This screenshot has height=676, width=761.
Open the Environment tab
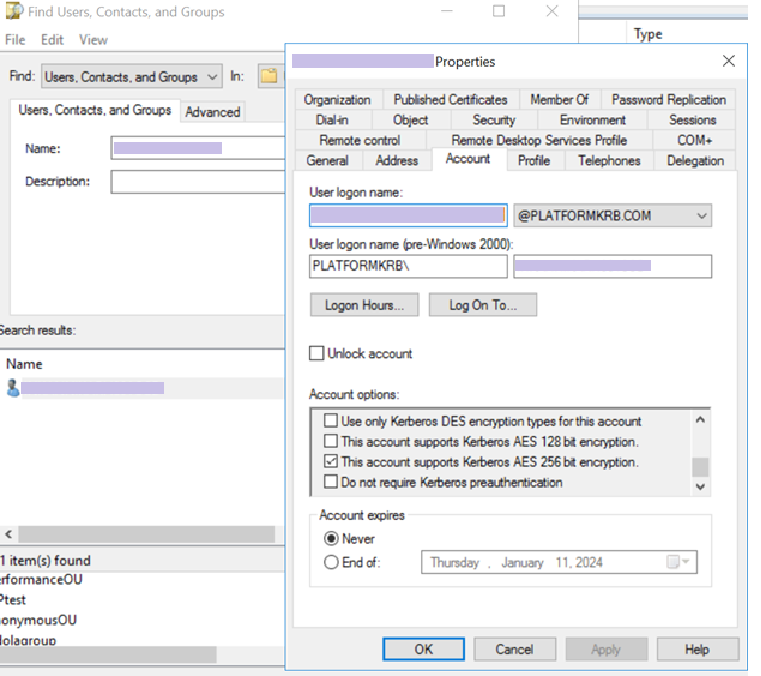[x=593, y=120]
